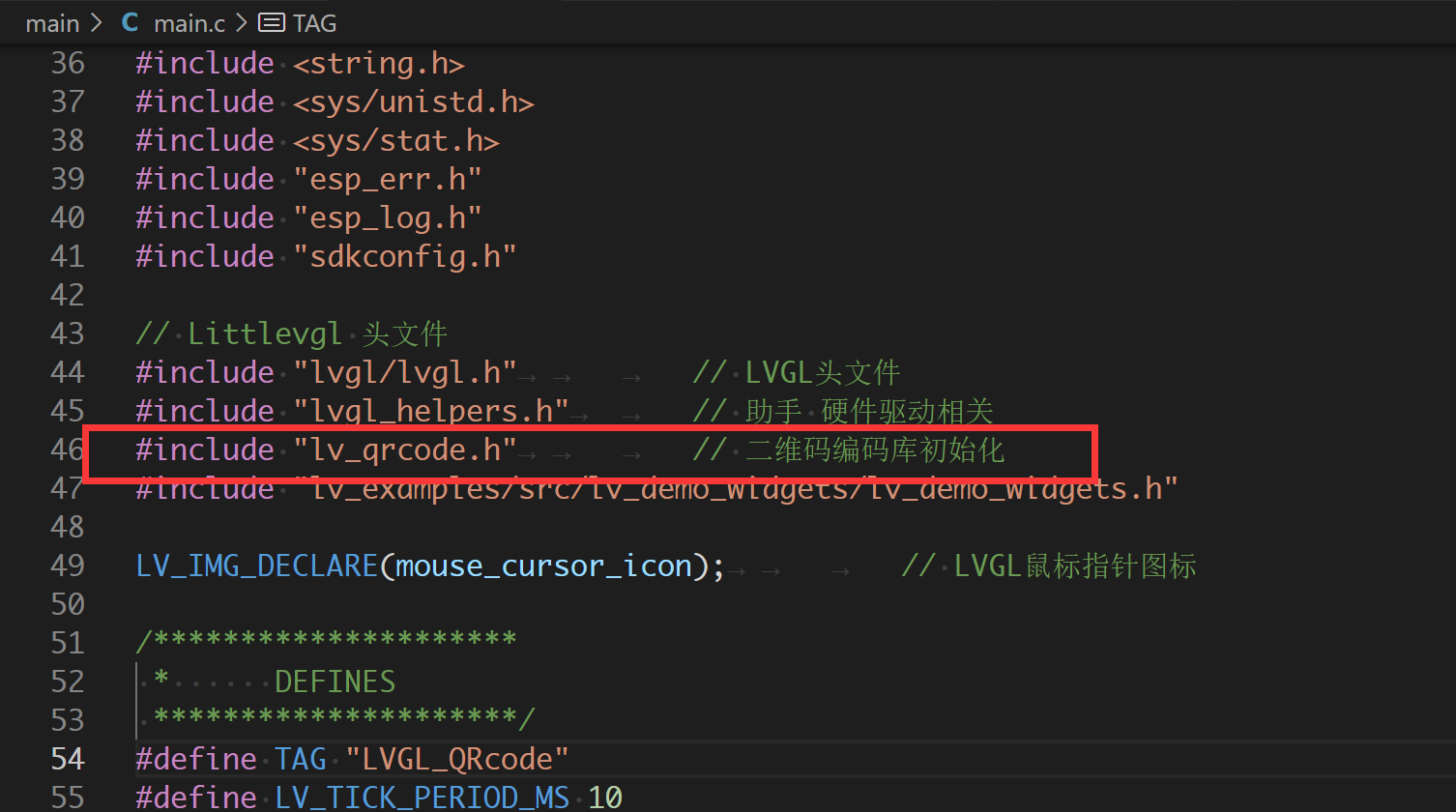1456x812 pixels.
Task: Open the main.c breadcrumb dropdown
Action: click(189, 22)
